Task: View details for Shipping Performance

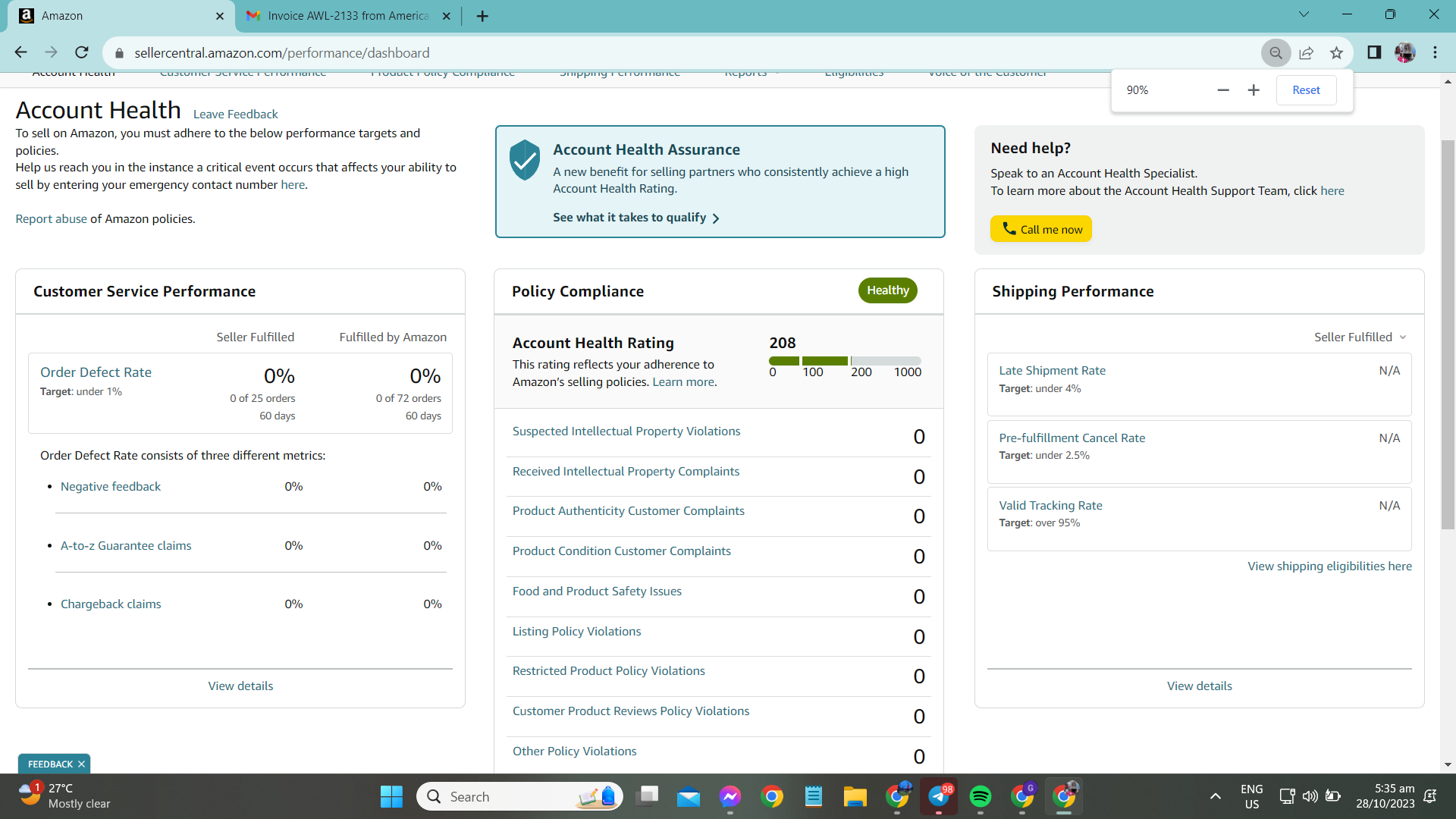Action: (x=1199, y=686)
